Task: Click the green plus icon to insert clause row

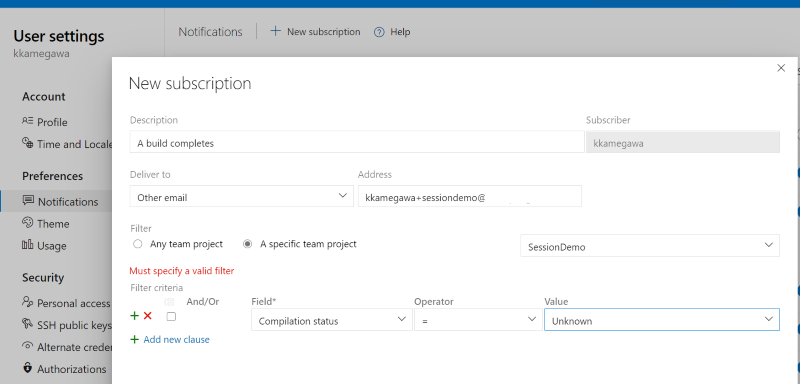Action: pyautogui.click(x=135, y=316)
